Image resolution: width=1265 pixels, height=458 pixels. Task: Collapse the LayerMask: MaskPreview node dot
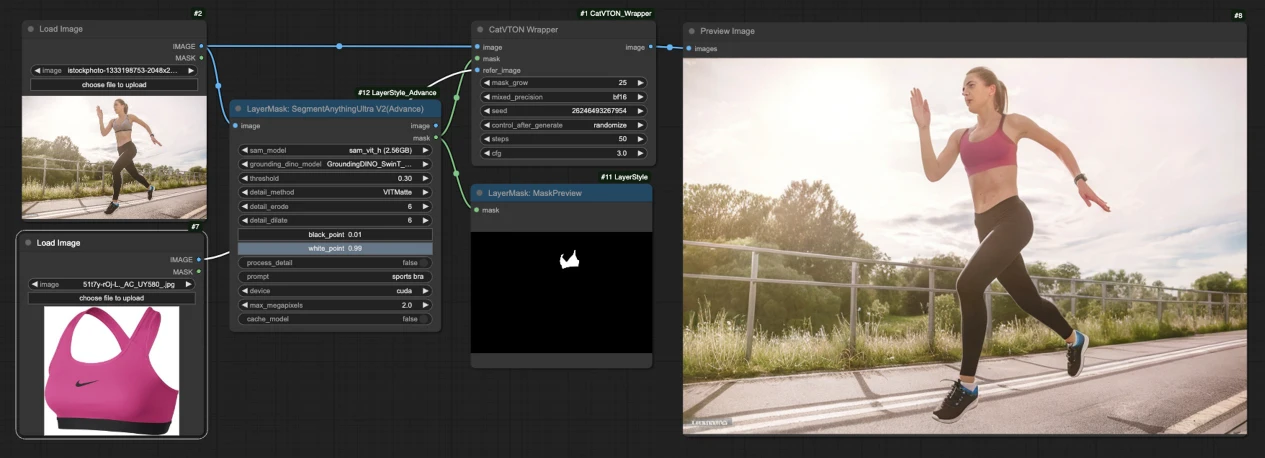480,192
